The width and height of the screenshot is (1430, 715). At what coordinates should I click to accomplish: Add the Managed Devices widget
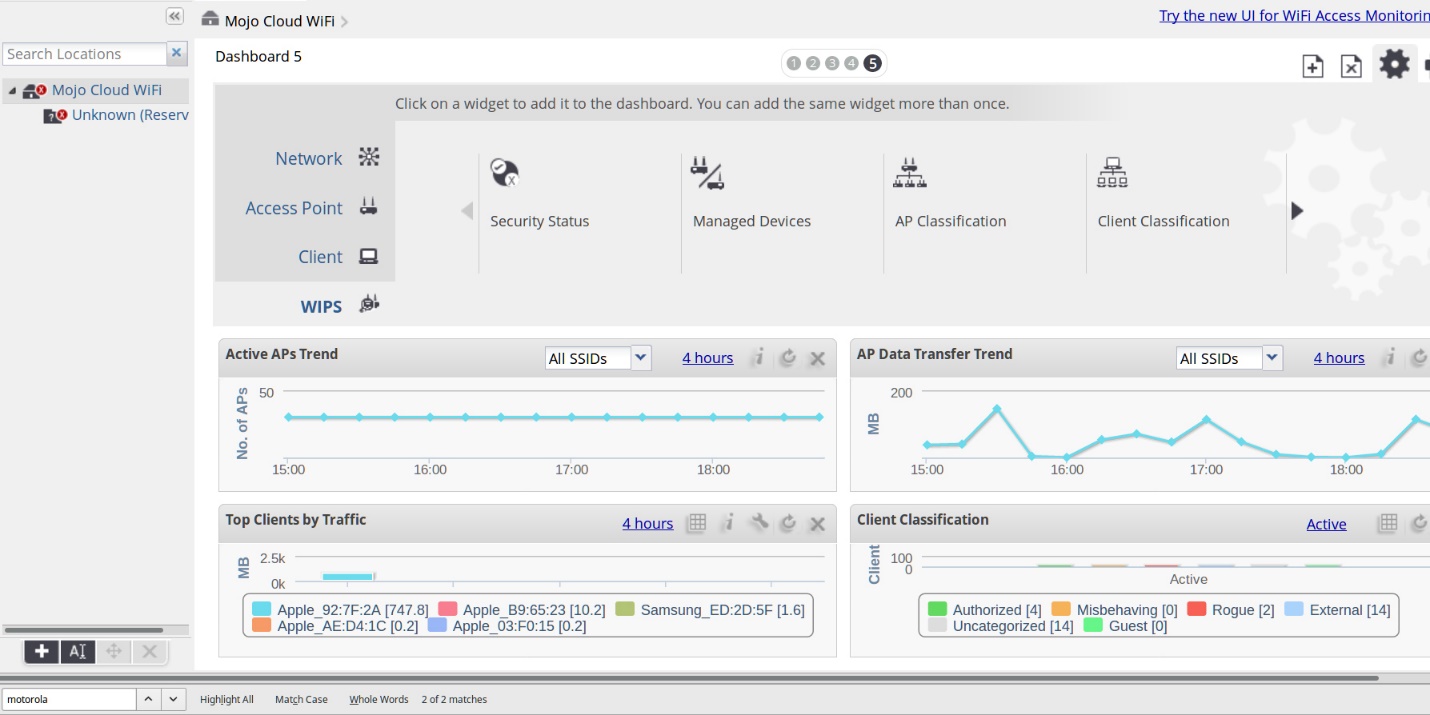(752, 190)
